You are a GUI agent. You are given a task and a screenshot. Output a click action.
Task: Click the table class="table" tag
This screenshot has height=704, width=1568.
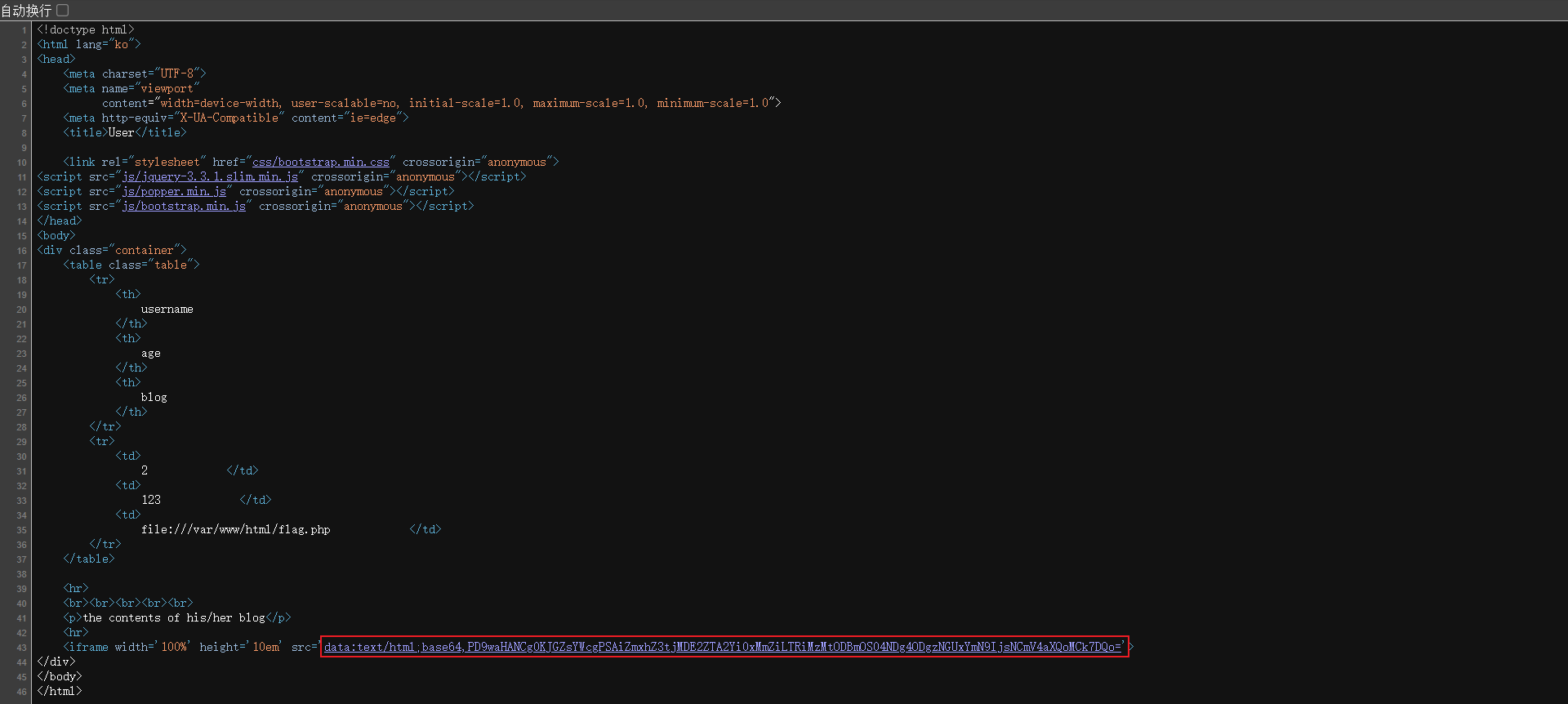pos(131,265)
